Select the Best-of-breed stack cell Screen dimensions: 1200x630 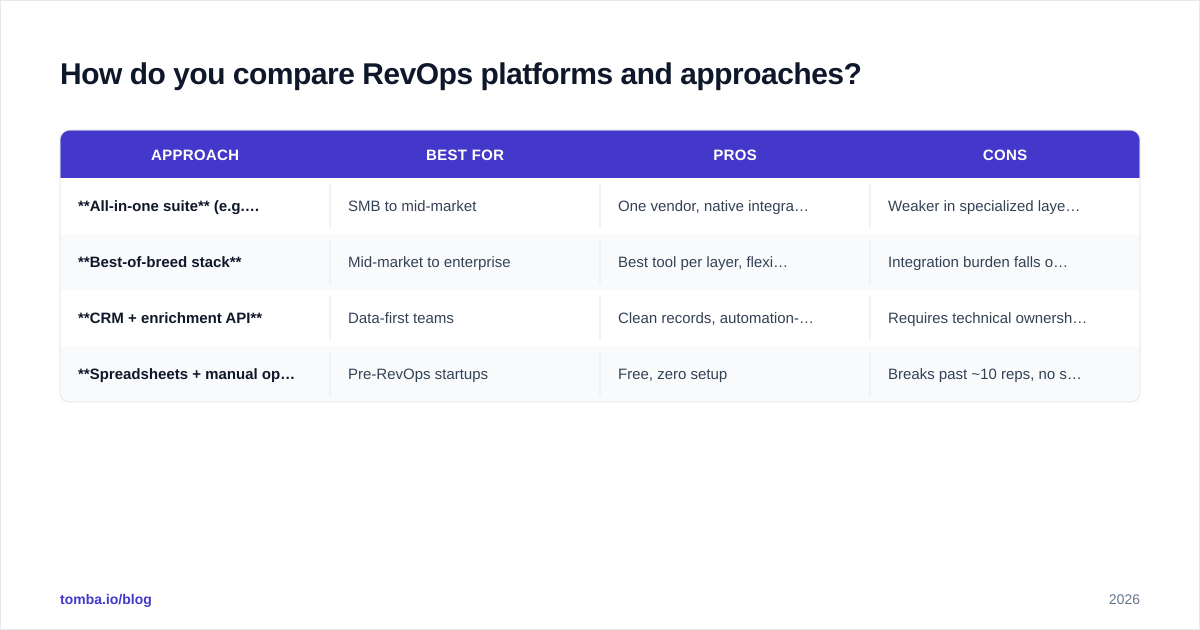click(x=195, y=262)
